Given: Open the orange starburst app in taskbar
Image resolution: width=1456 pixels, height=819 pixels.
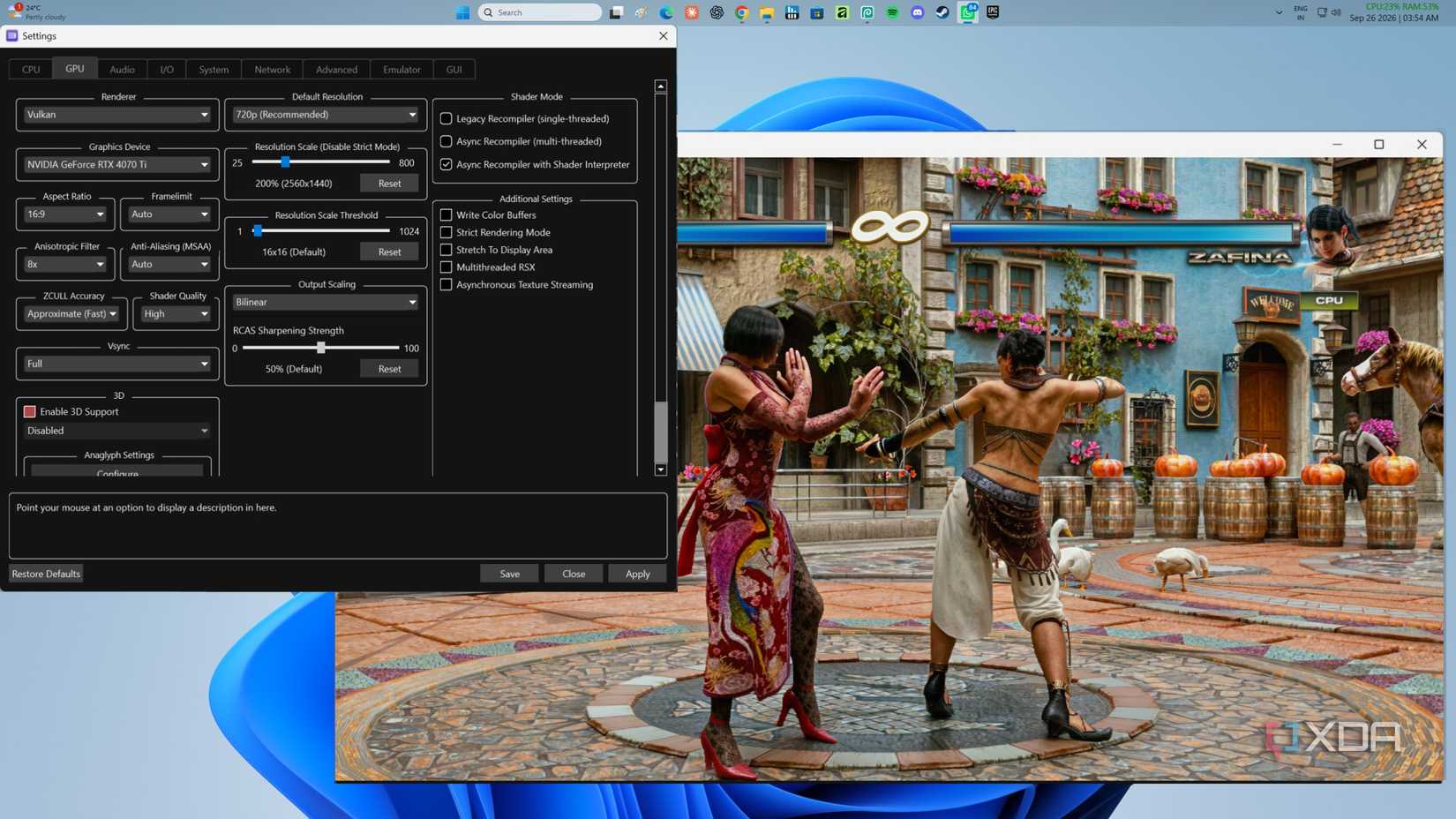Looking at the screenshot, I should click(x=692, y=12).
